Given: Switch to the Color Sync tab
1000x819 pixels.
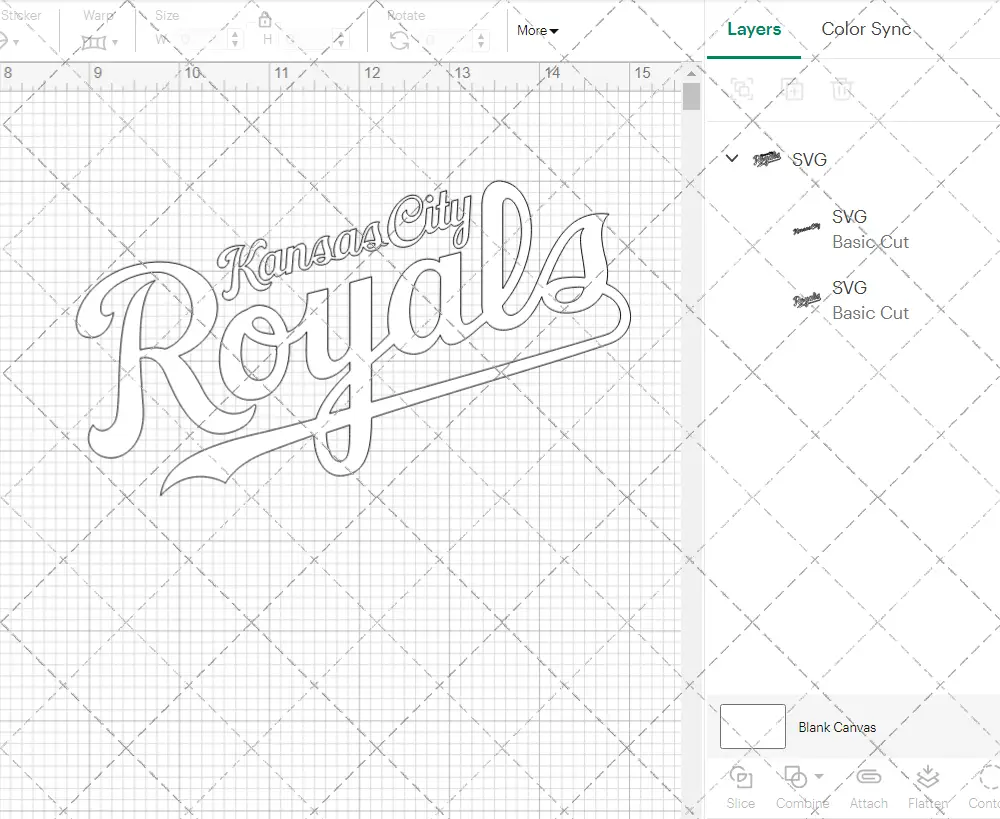Looking at the screenshot, I should (x=866, y=29).
